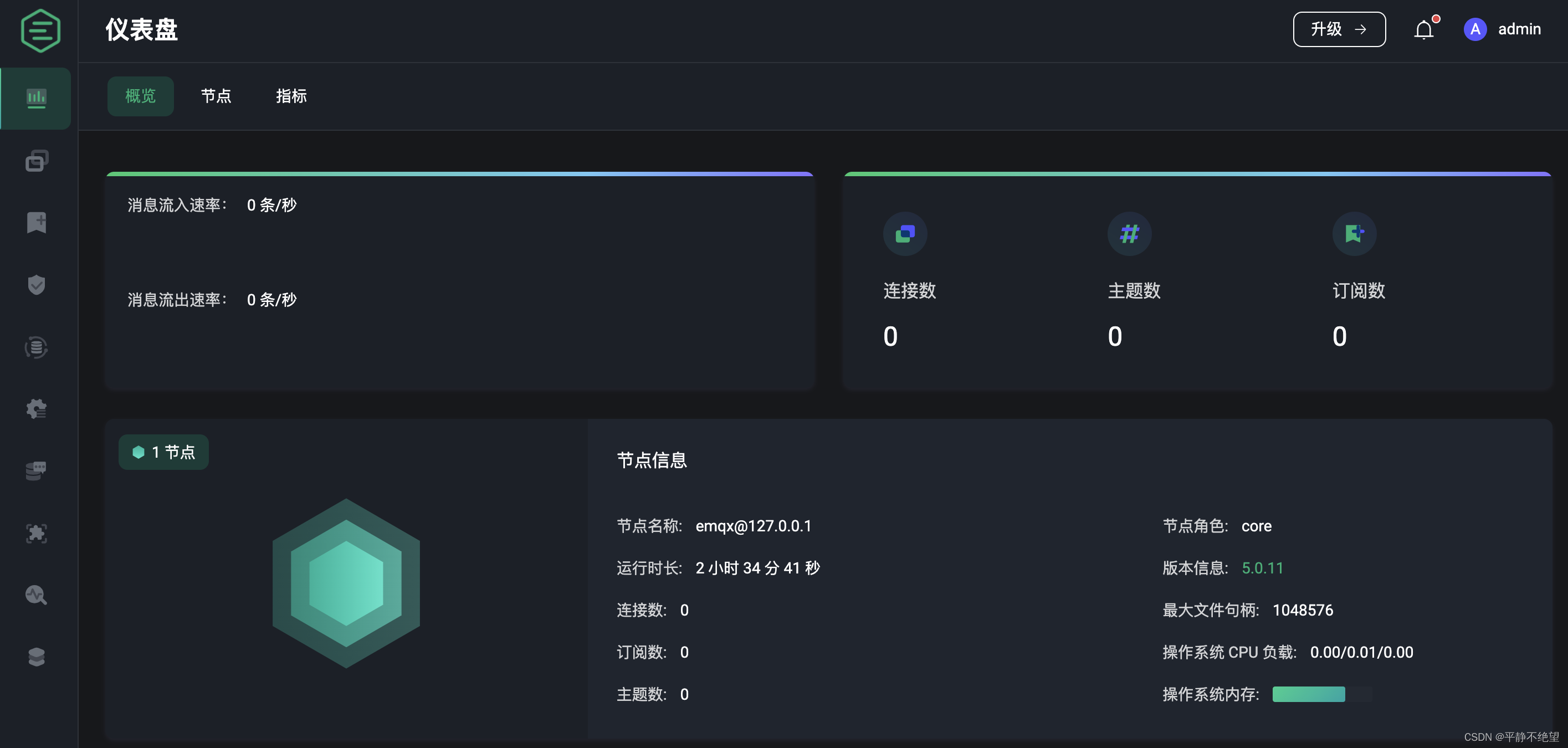1568x748 pixels.
Task: Open the Connections overlapping-squares sidebar icon
Action: (37, 161)
